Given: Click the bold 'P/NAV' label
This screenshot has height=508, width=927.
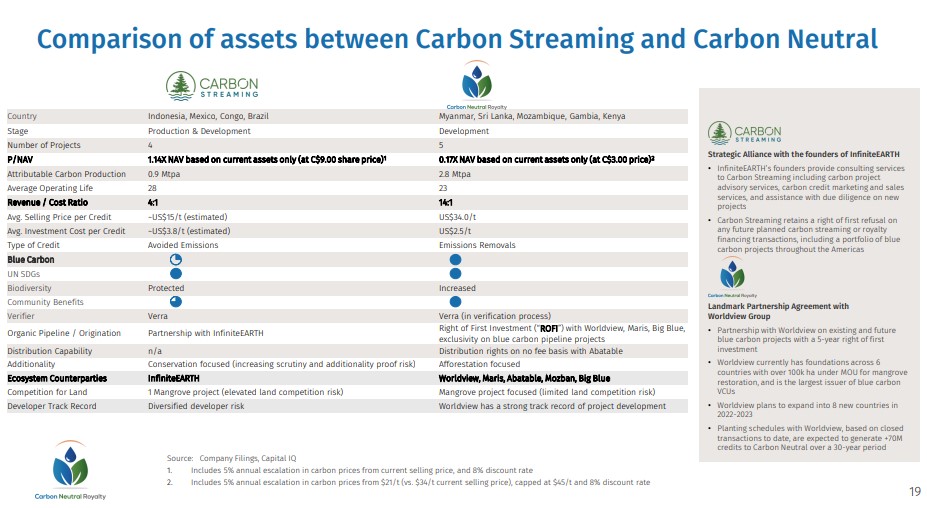Looking at the screenshot, I should coord(20,160).
